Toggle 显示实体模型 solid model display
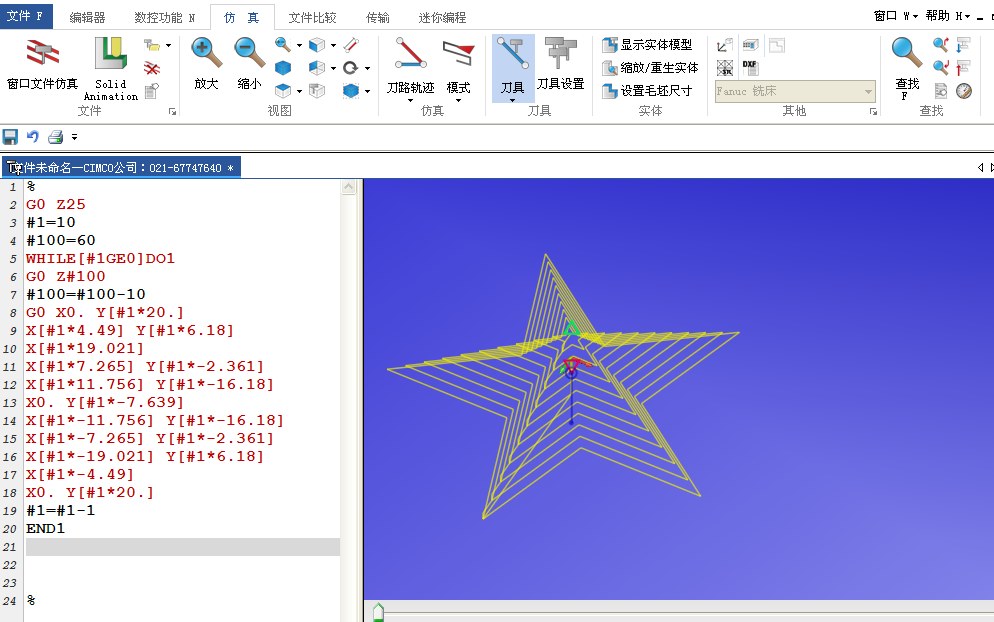 pos(647,45)
